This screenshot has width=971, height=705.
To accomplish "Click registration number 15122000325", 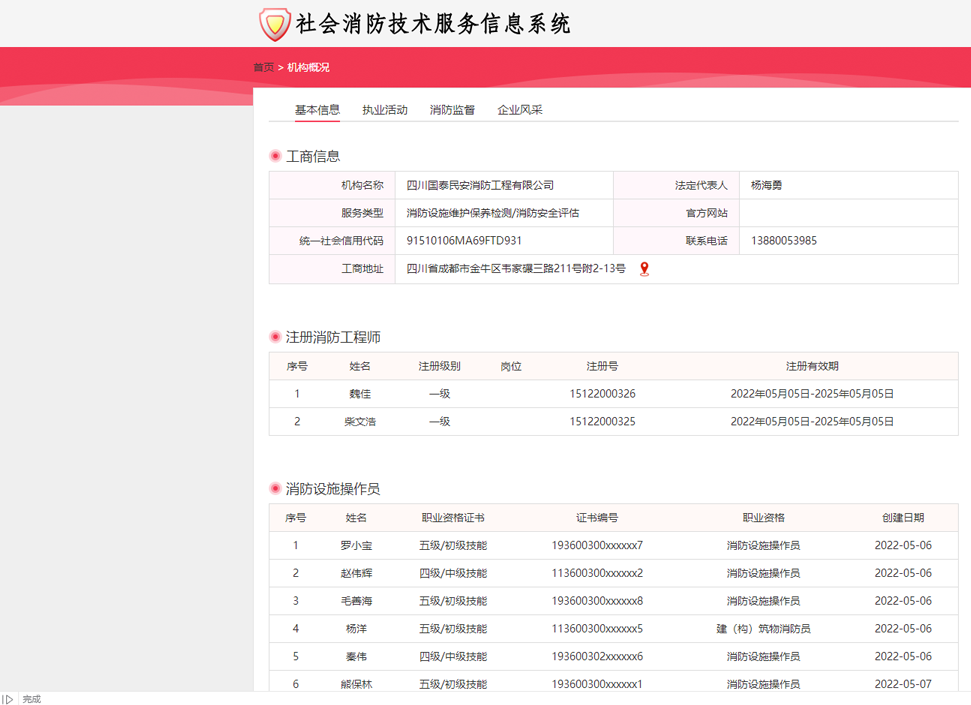I will click(603, 421).
